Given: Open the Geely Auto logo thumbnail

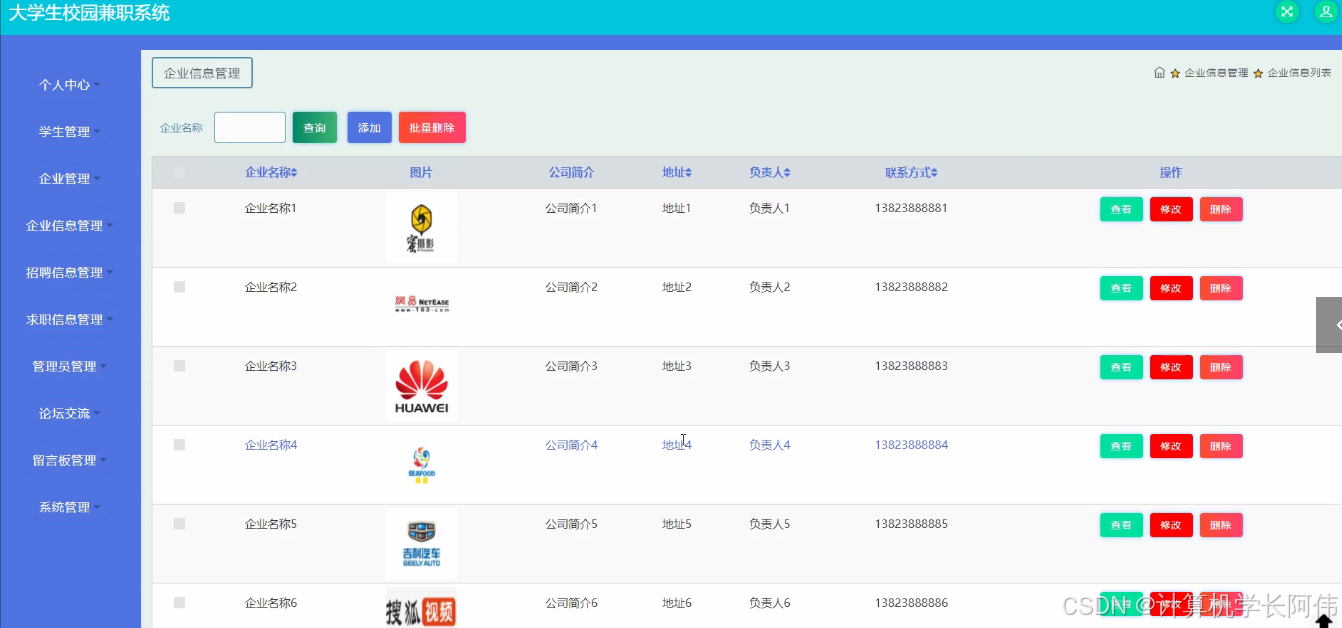Looking at the screenshot, I should click(421, 543).
